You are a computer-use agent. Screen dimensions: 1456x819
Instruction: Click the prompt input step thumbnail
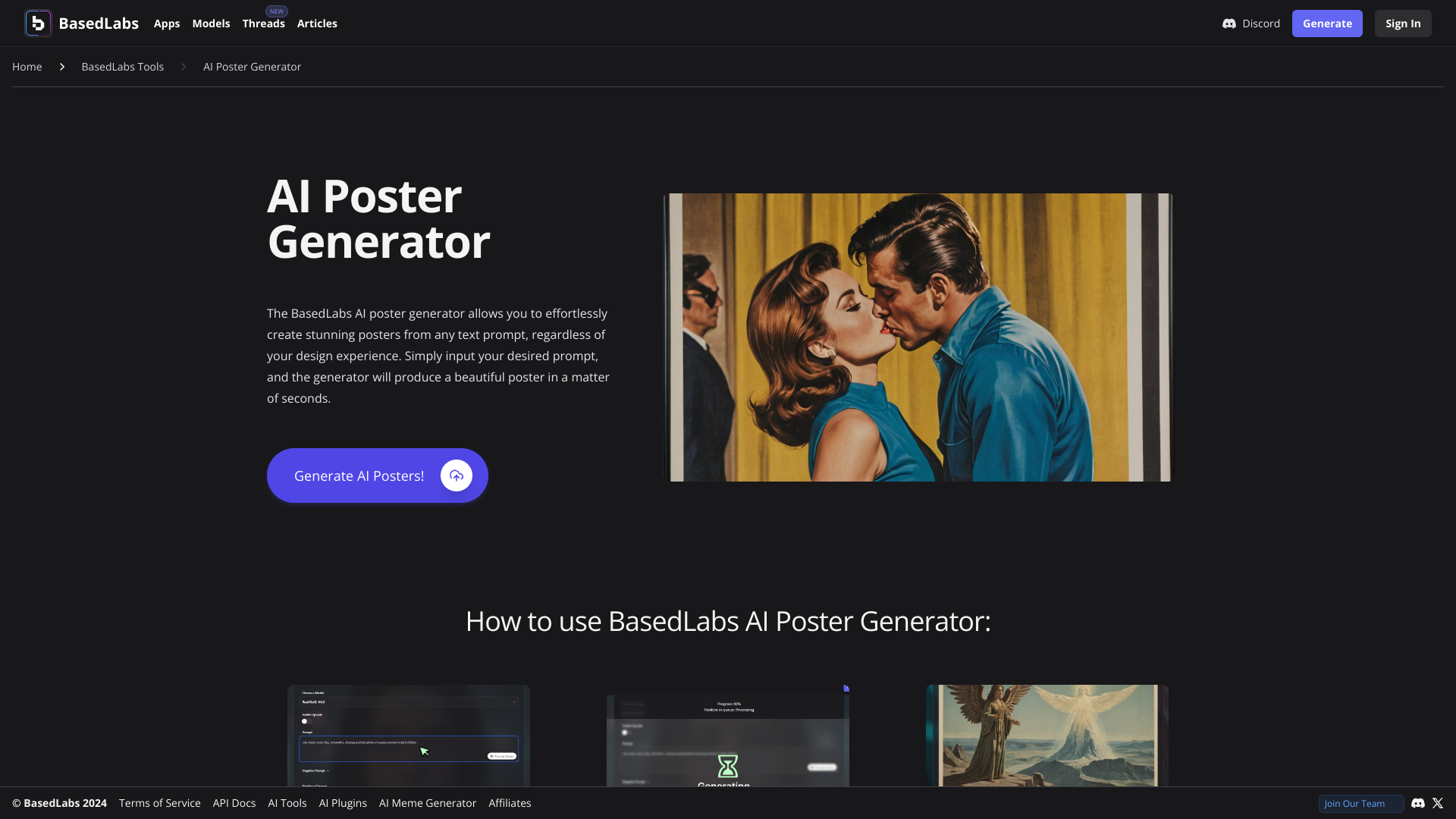pos(409,736)
